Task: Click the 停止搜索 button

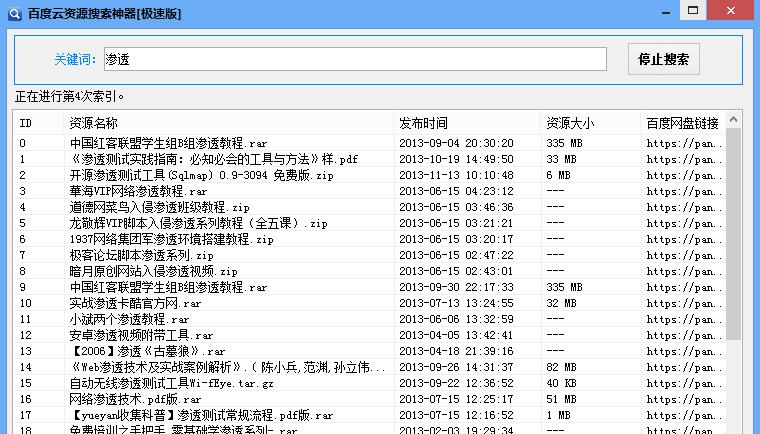Action: pyautogui.click(x=664, y=59)
